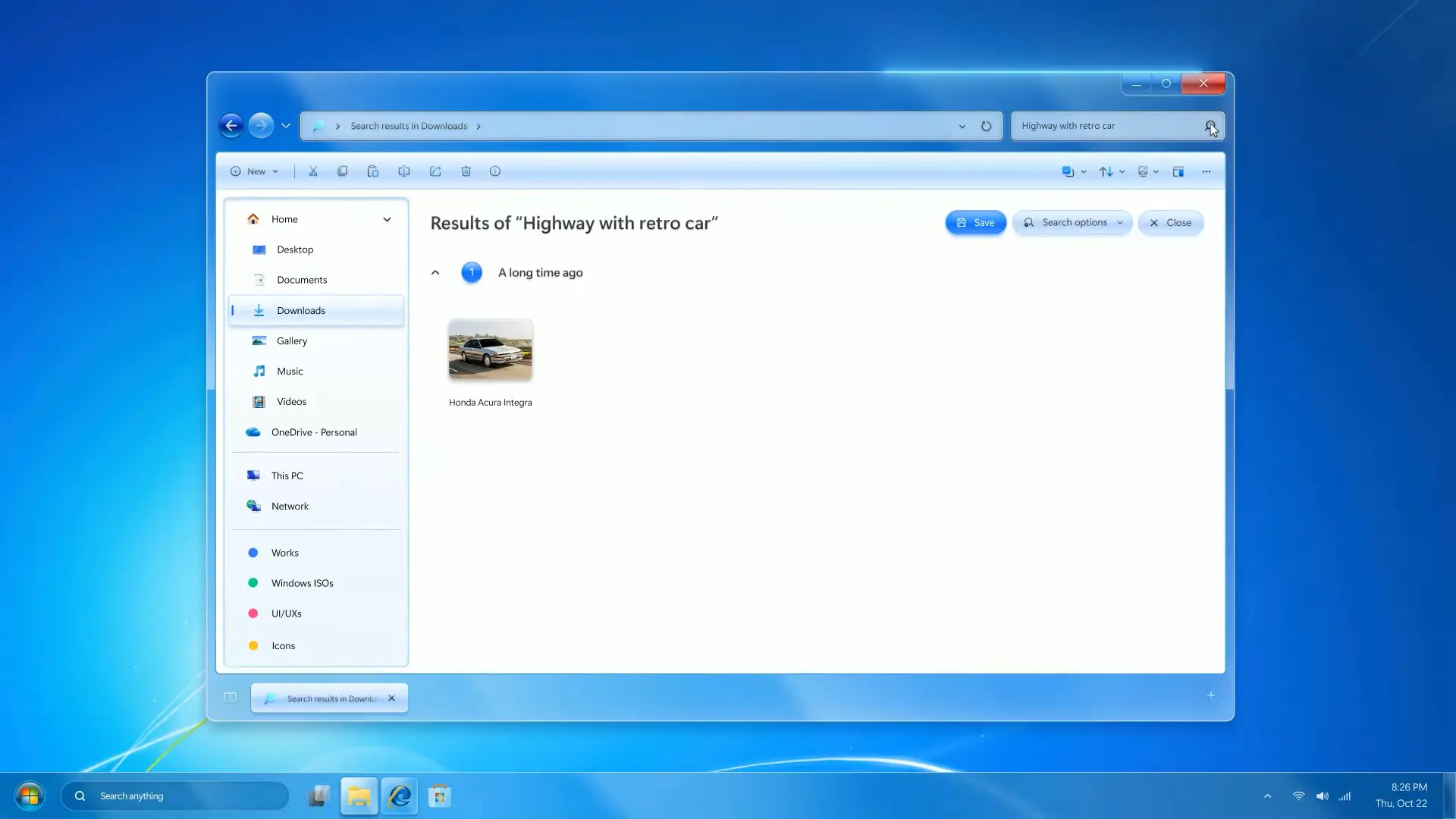
Task: Open recent locations dropdown next to navigation arrows
Action: coord(286,126)
